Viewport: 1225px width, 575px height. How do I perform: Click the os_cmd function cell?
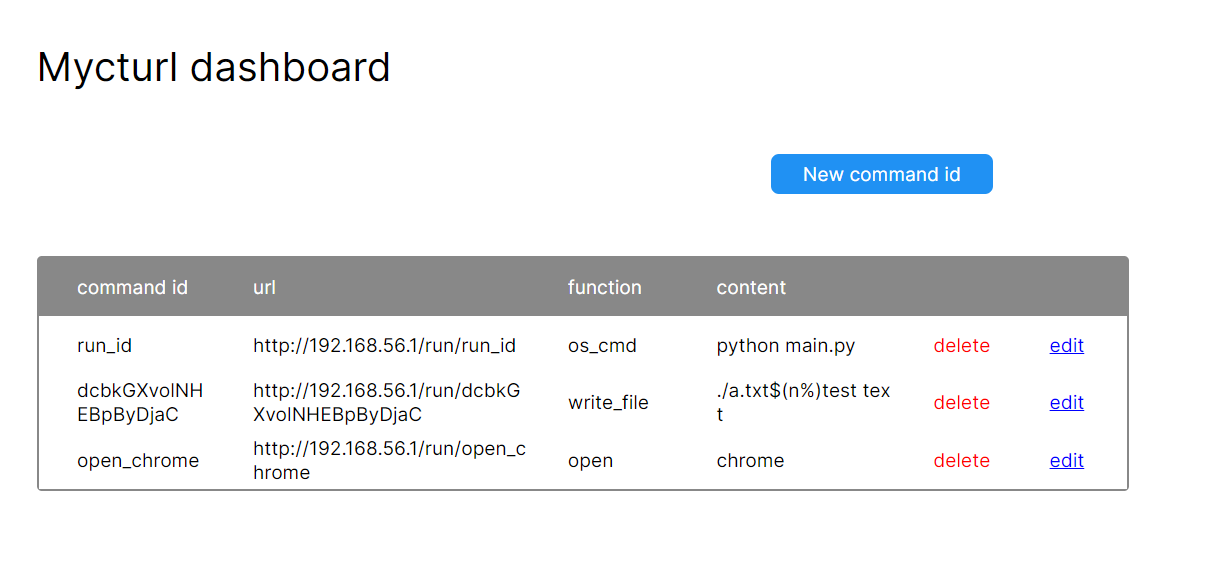[602, 346]
